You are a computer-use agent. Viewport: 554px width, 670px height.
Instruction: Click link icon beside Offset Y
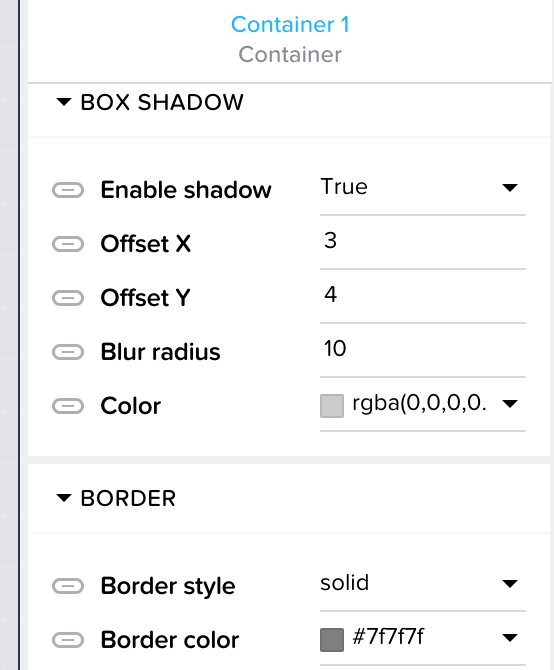point(68,298)
